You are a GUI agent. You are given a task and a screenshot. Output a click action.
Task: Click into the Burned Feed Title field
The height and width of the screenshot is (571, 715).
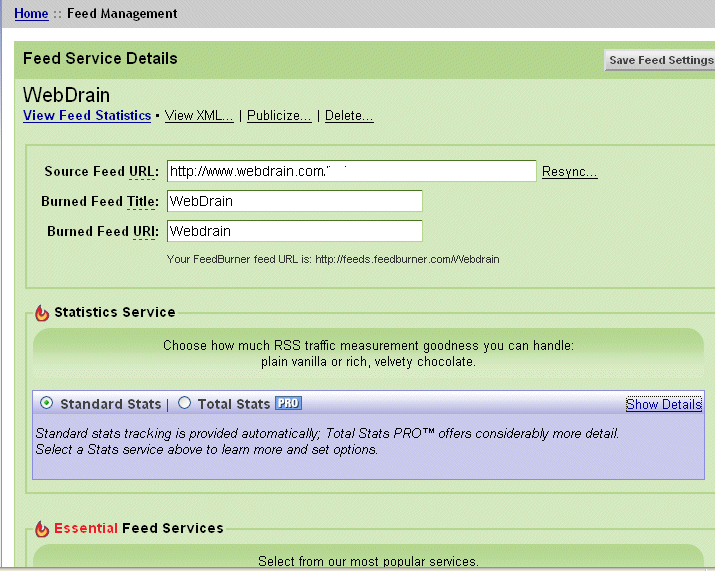click(x=294, y=201)
